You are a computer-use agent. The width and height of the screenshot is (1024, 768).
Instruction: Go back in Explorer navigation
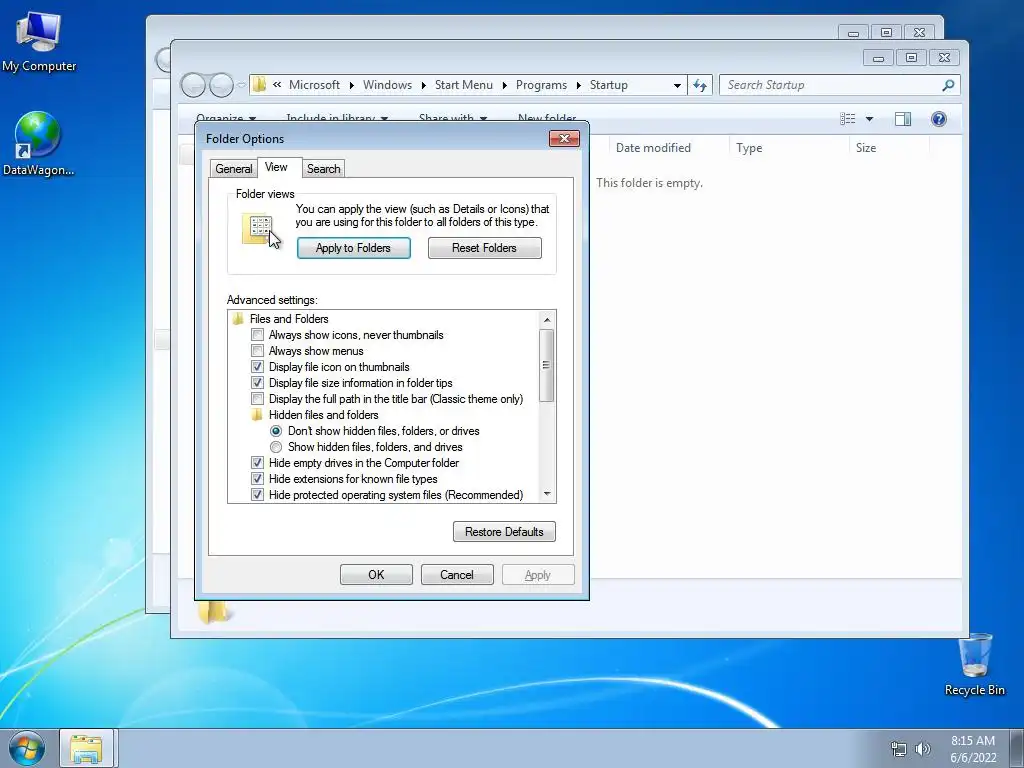pos(193,85)
